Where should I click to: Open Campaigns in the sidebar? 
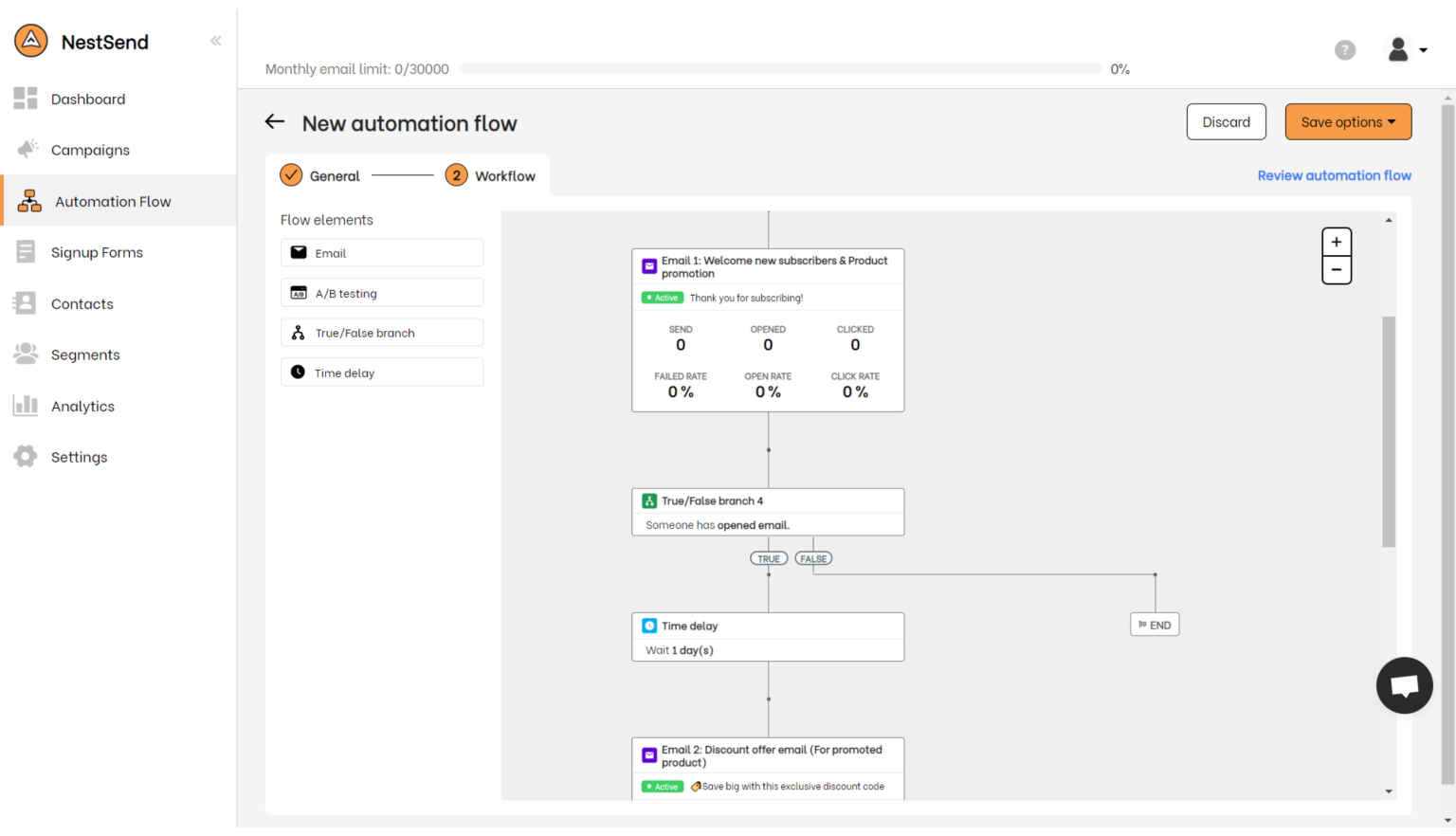pos(90,150)
